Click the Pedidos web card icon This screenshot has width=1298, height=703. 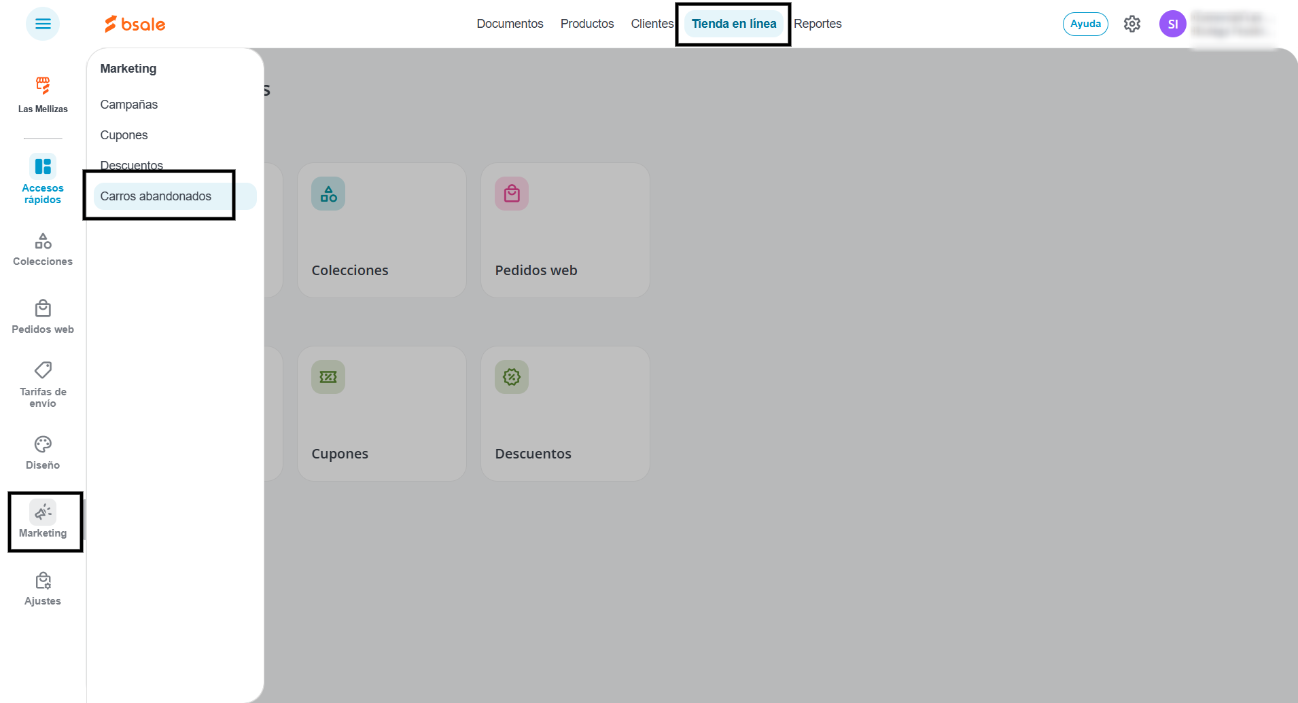512,194
